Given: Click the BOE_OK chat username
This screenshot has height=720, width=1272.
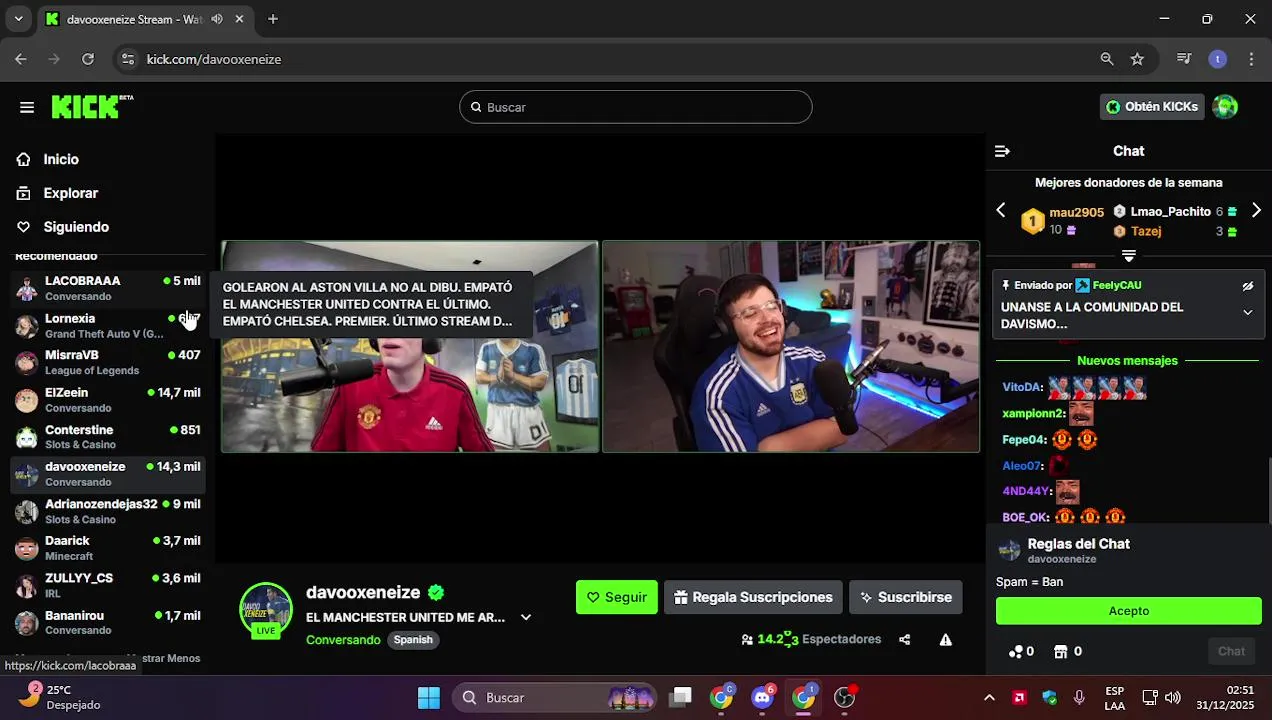Looking at the screenshot, I should (1025, 517).
